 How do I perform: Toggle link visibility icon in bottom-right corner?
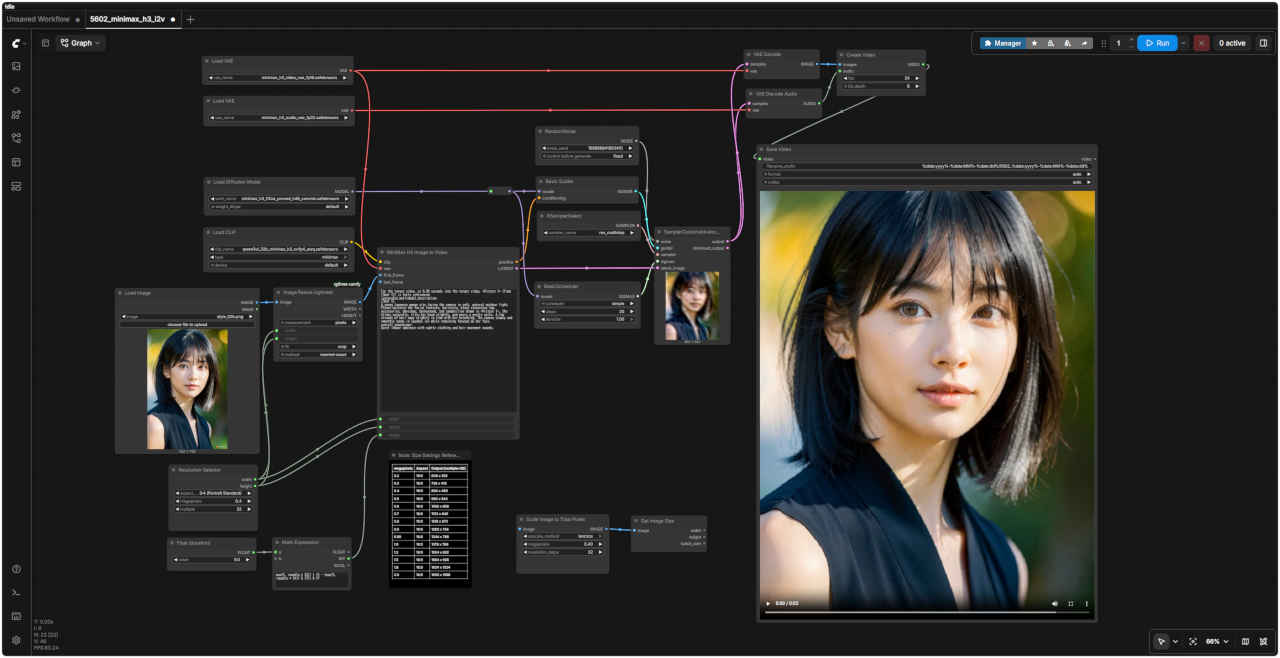click(x=1262, y=641)
